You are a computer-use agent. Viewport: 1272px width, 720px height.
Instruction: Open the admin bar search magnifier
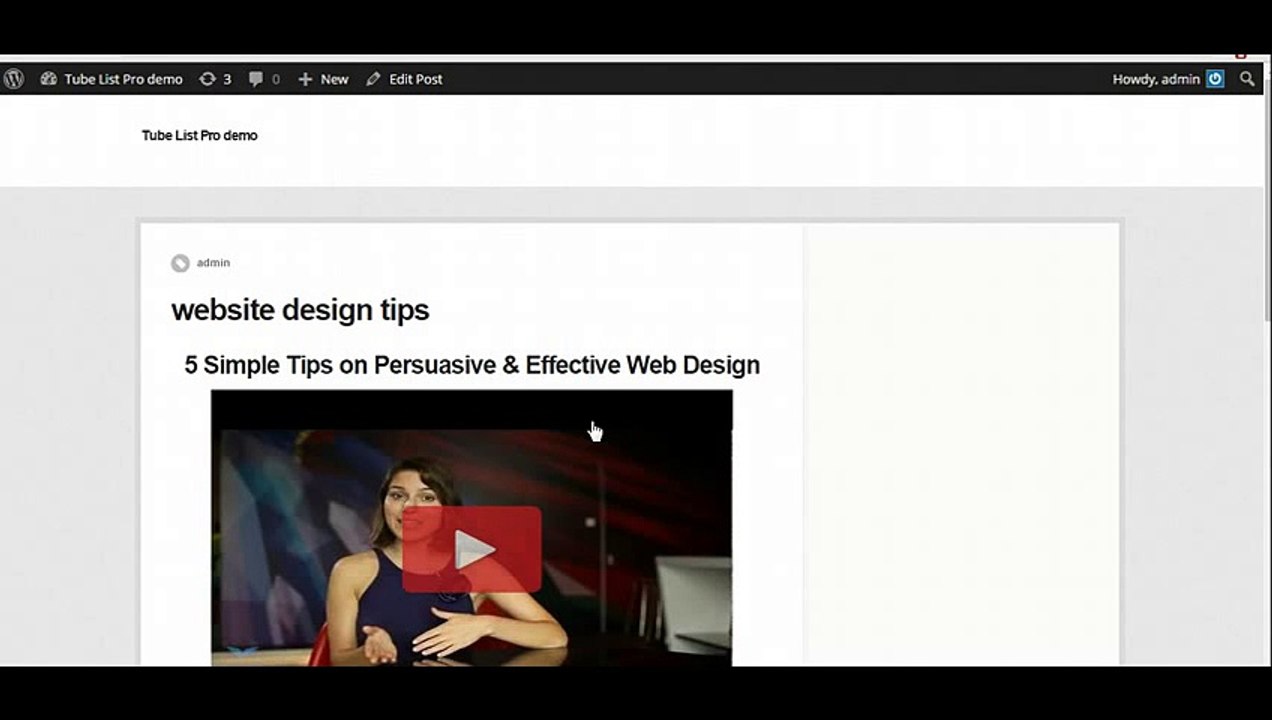(1247, 79)
